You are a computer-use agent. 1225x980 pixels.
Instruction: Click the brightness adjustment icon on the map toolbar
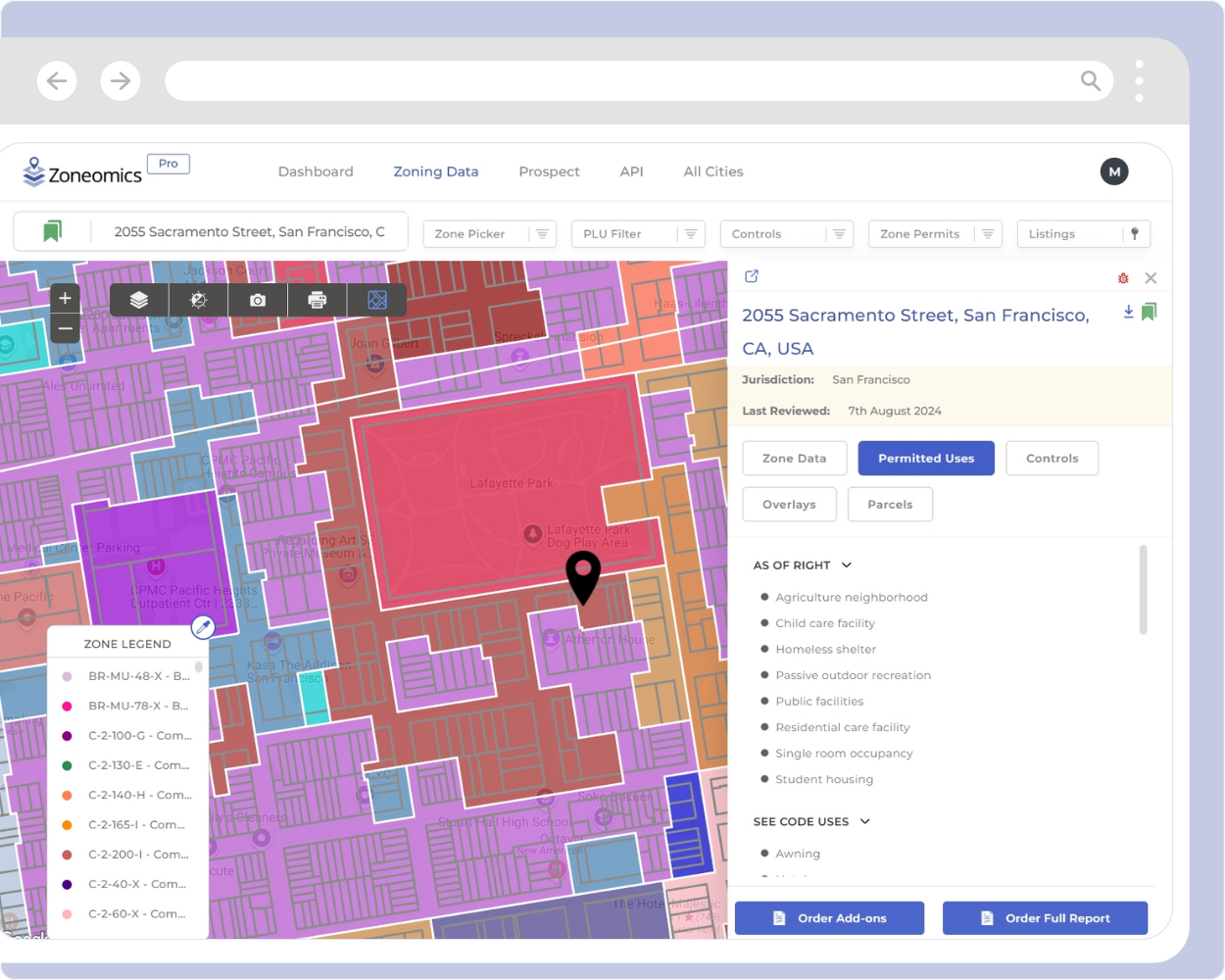(198, 300)
